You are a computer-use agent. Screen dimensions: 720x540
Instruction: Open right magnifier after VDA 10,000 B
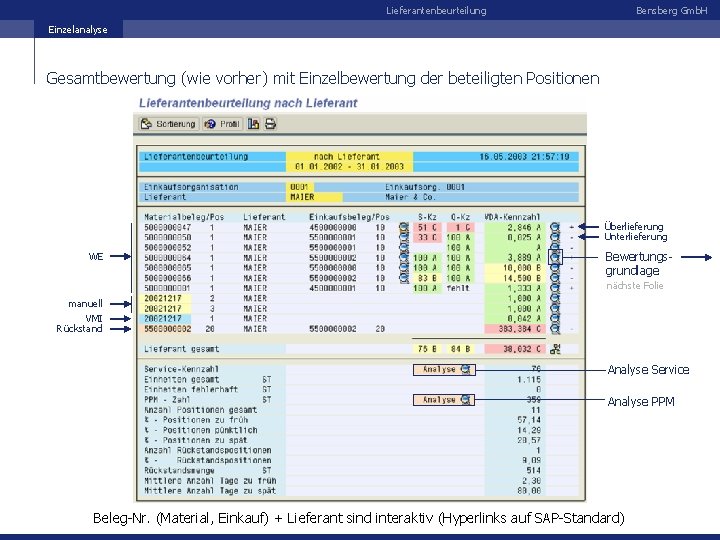[x=555, y=268]
